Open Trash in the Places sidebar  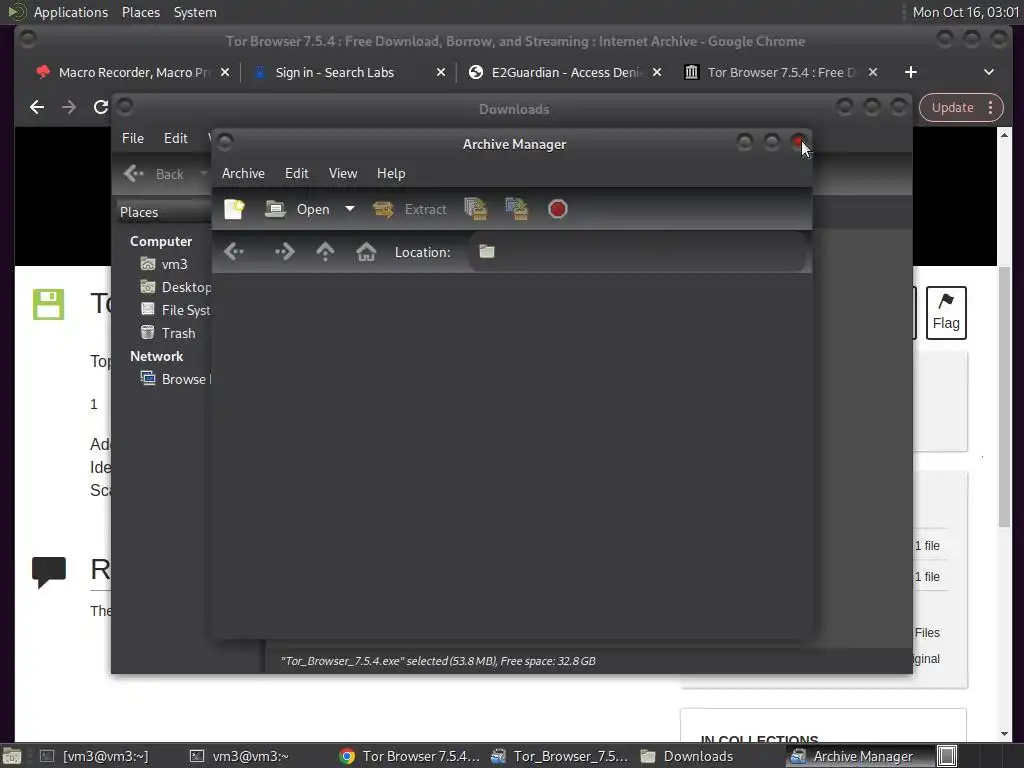coord(168,333)
